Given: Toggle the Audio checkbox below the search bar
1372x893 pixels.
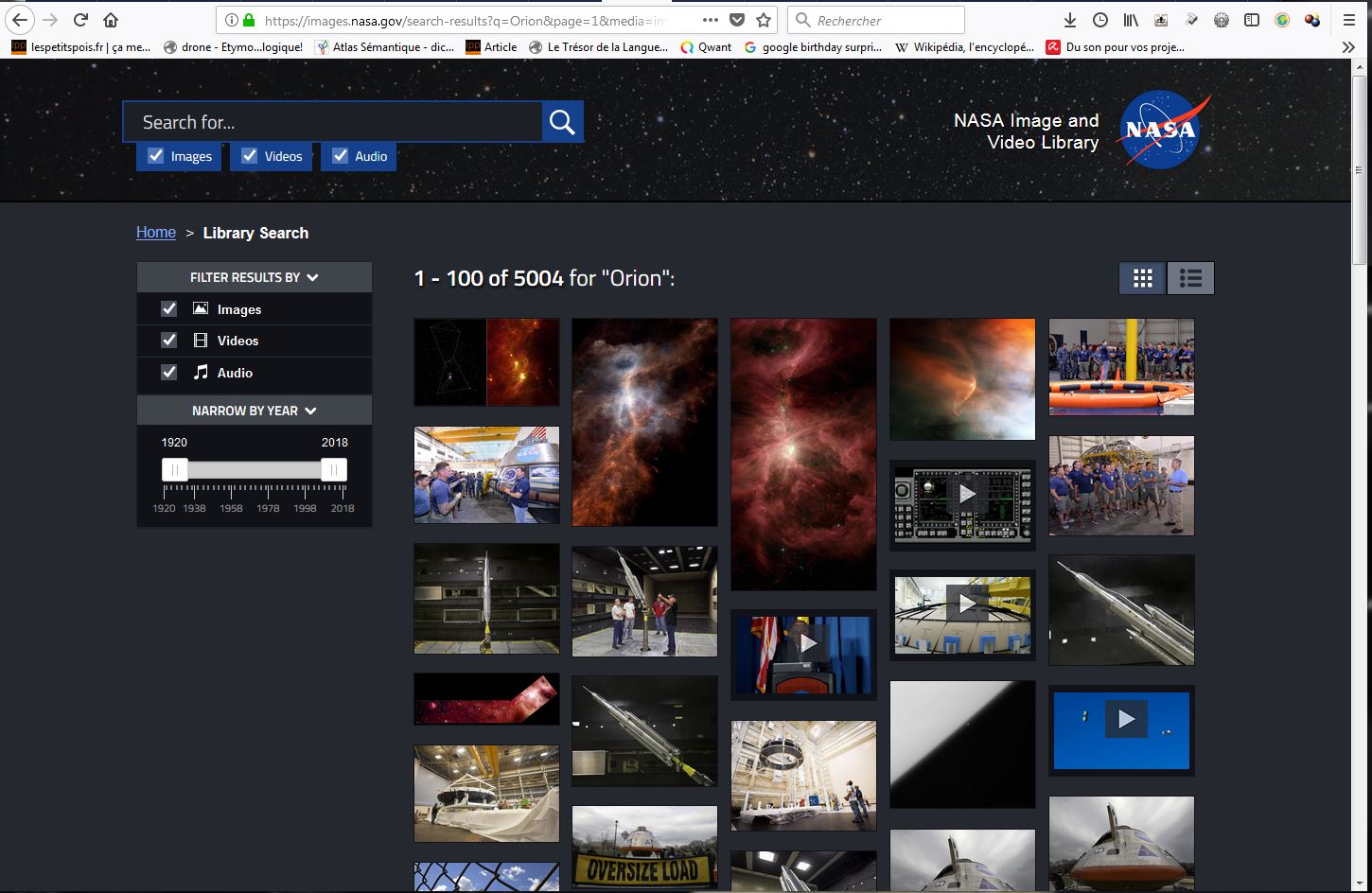Looking at the screenshot, I should pos(340,156).
